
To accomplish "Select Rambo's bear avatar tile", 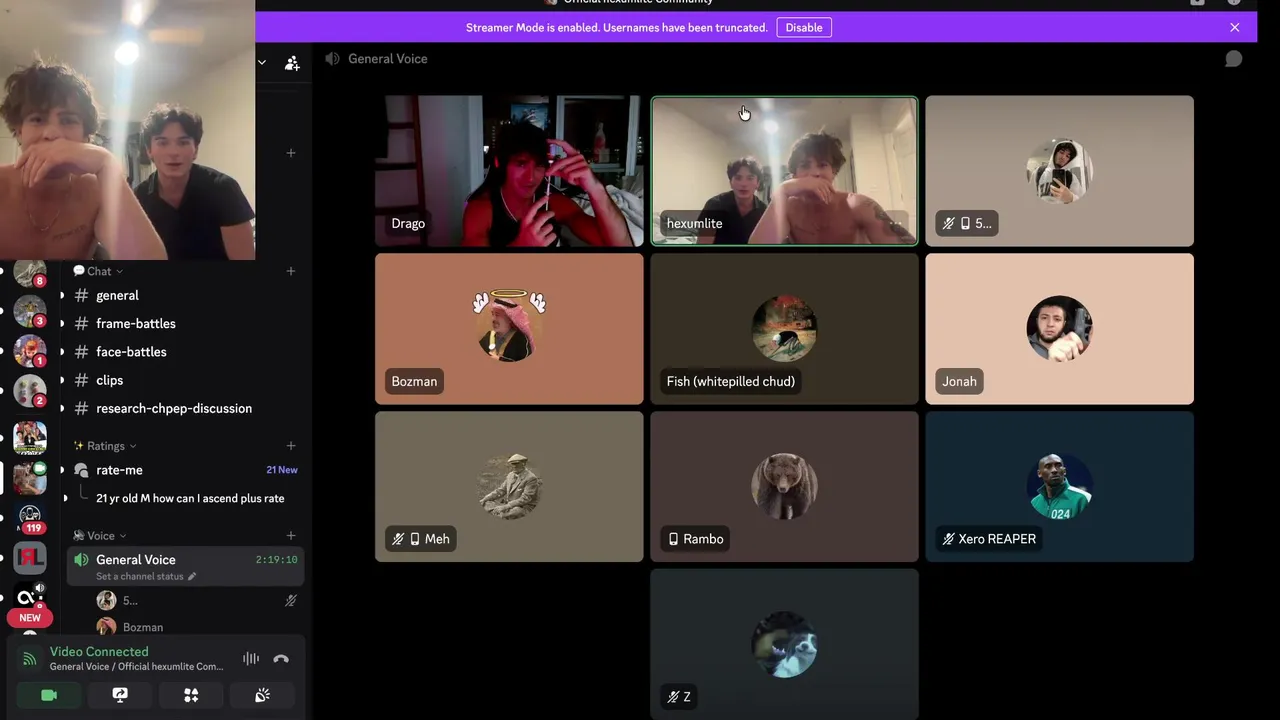I will [784, 487].
